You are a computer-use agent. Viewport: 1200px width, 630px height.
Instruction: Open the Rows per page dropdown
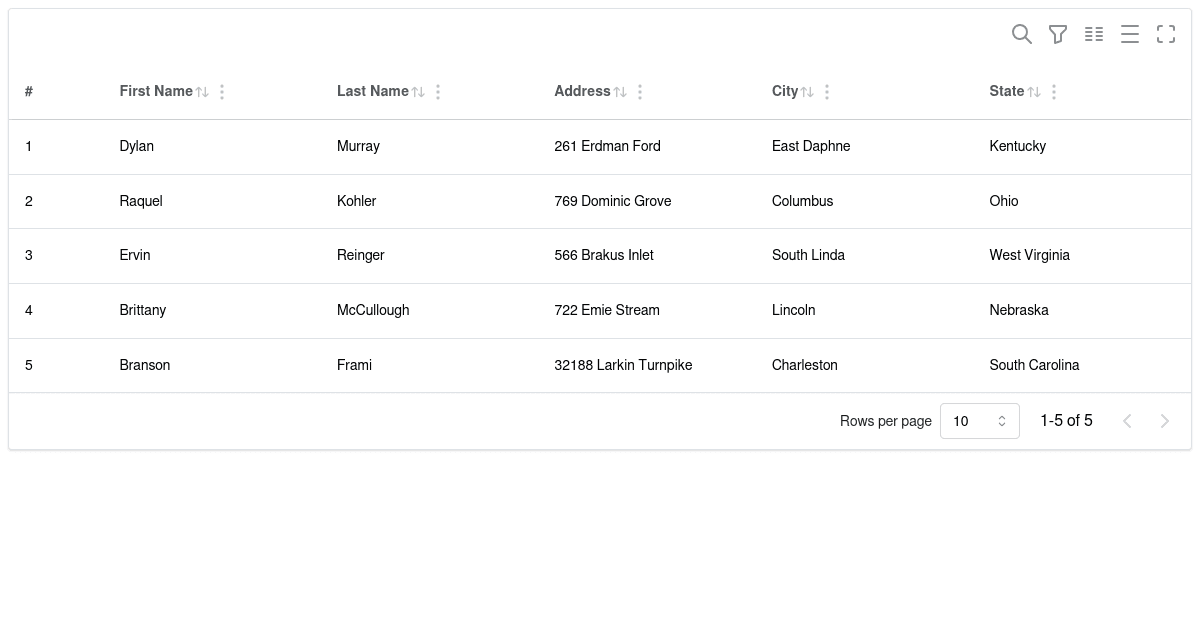tap(979, 420)
